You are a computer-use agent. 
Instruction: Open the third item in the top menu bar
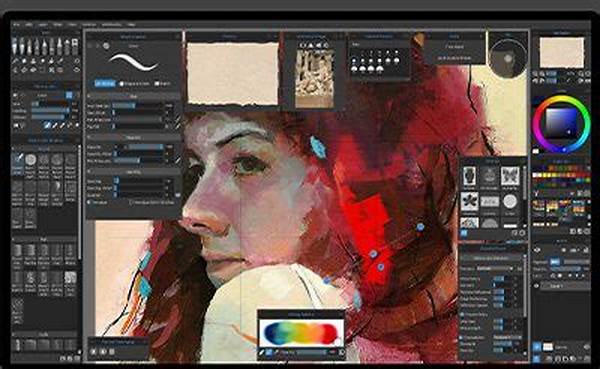click(x=42, y=24)
